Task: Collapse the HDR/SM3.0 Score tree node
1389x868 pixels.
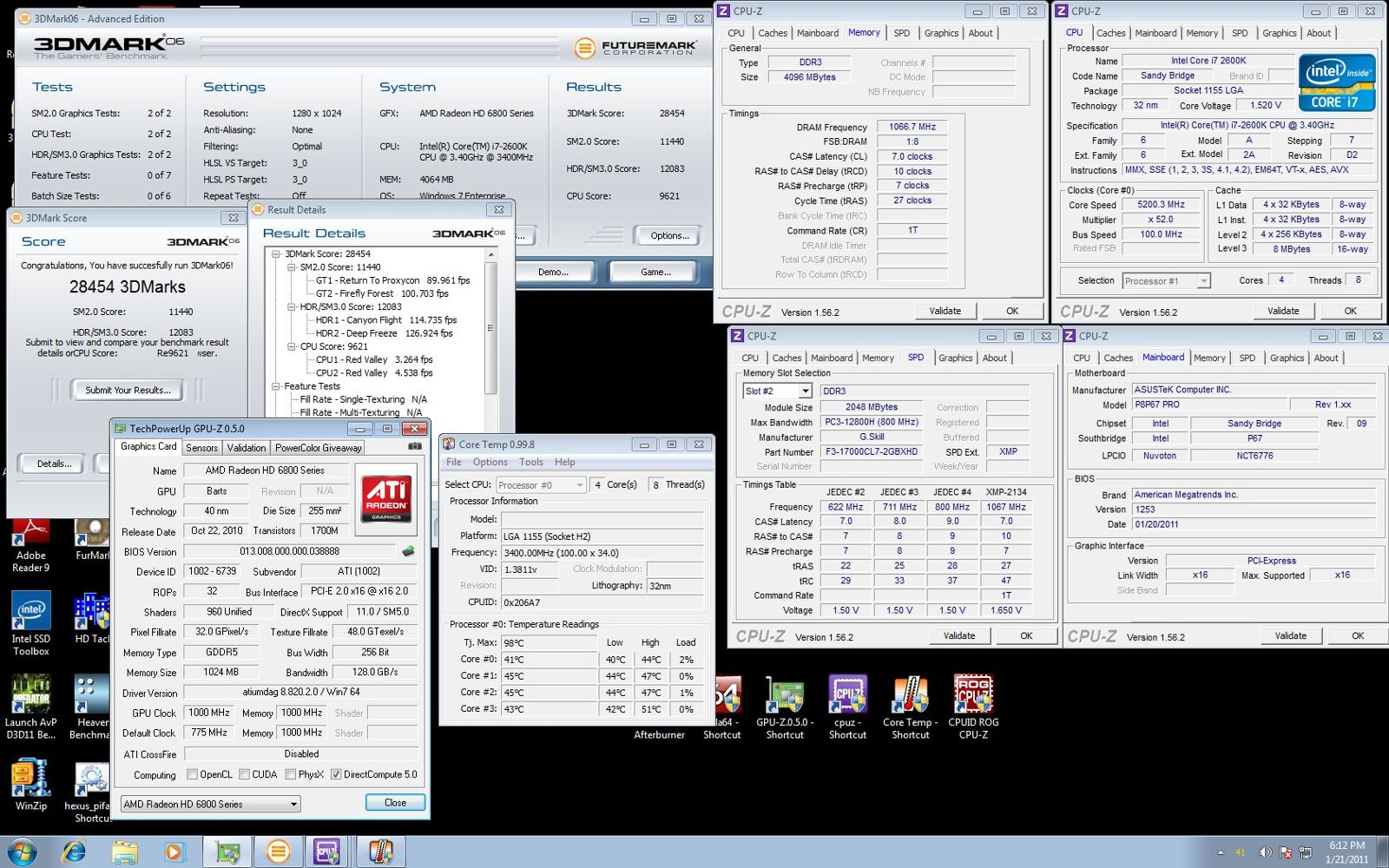Action: point(292,306)
